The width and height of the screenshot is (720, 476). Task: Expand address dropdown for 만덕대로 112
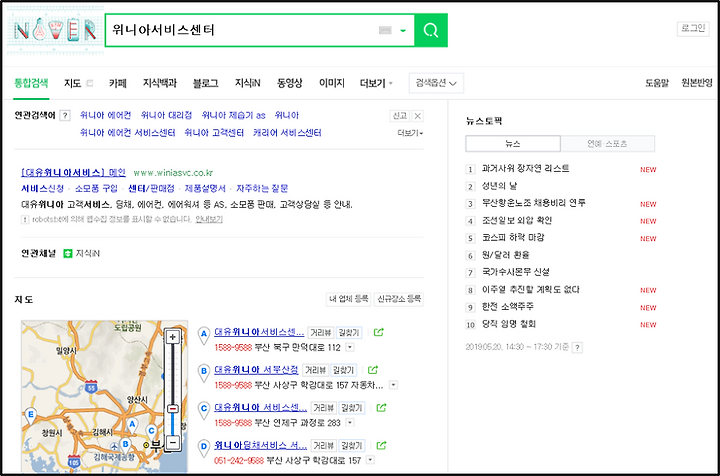(350, 347)
